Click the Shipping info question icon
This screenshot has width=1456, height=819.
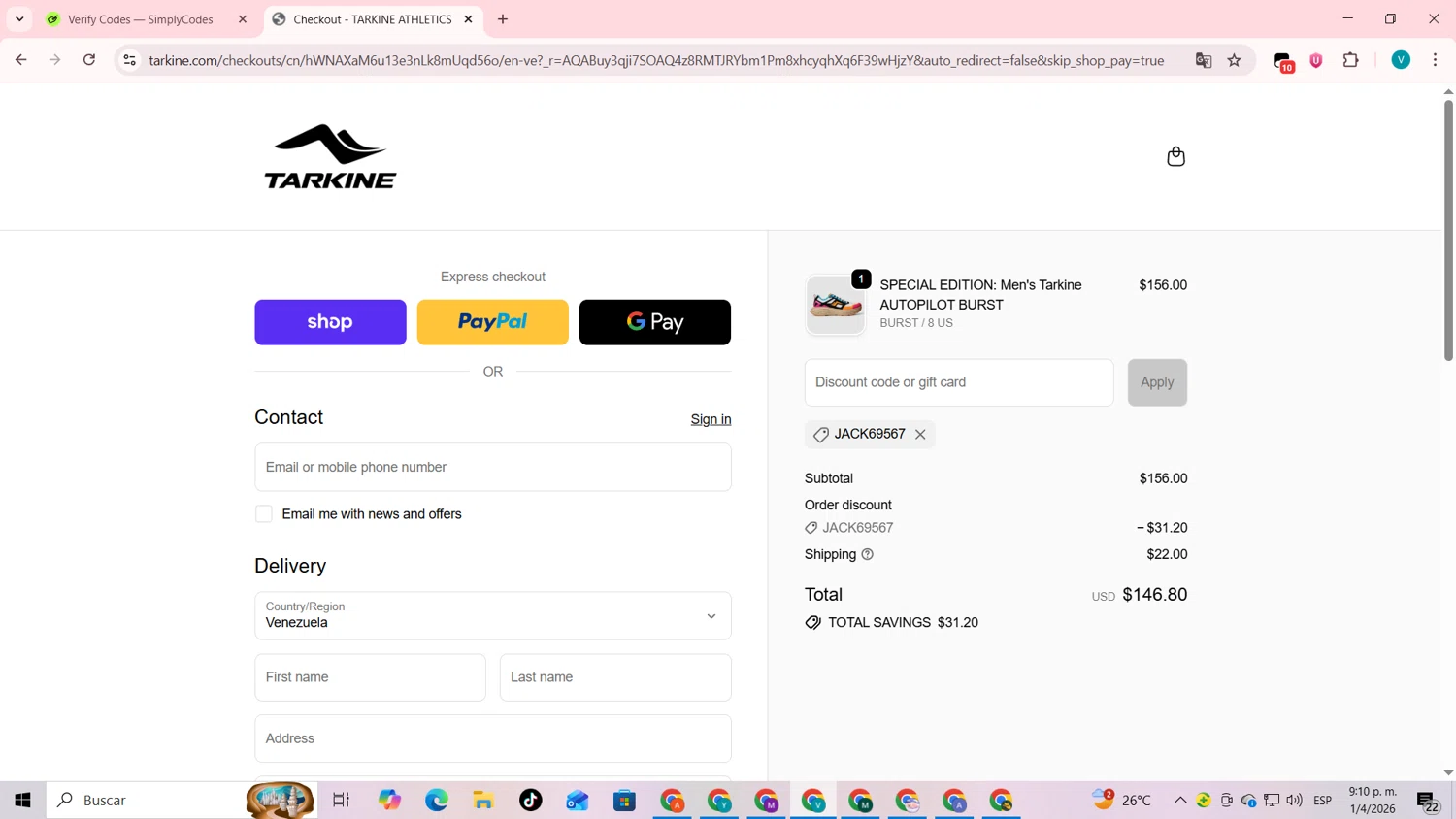point(868,554)
